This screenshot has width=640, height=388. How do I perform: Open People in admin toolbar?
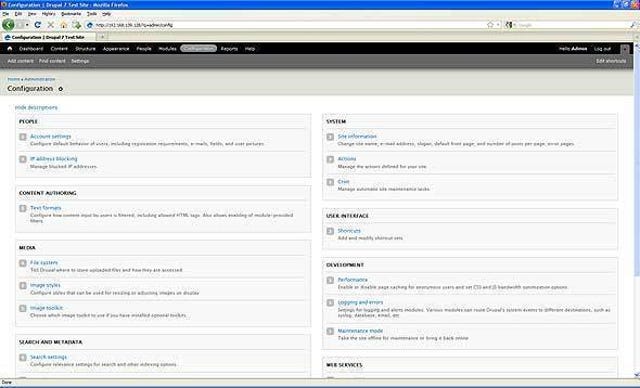tap(144, 49)
